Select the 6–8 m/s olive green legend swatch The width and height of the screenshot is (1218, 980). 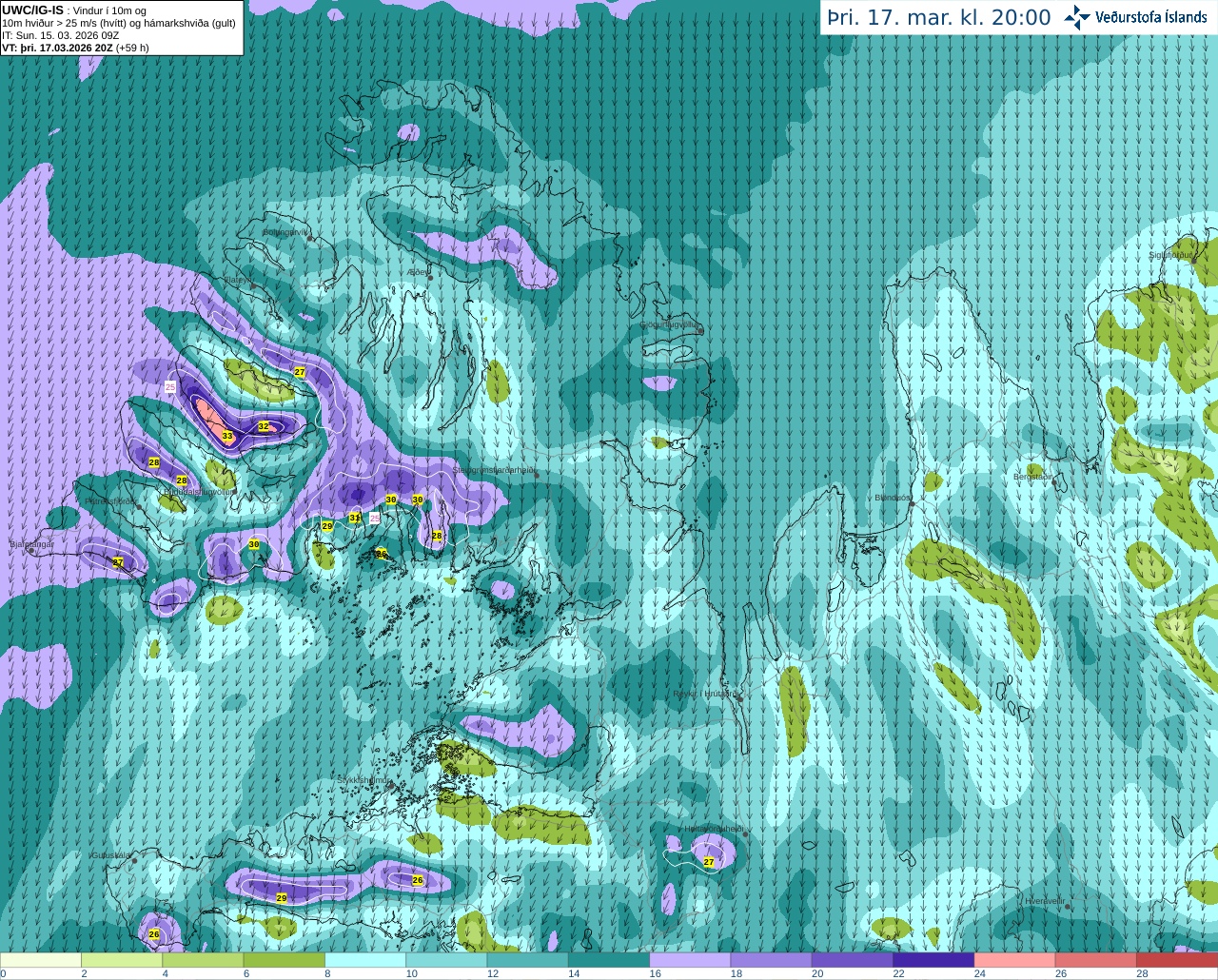tap(285, 960)
